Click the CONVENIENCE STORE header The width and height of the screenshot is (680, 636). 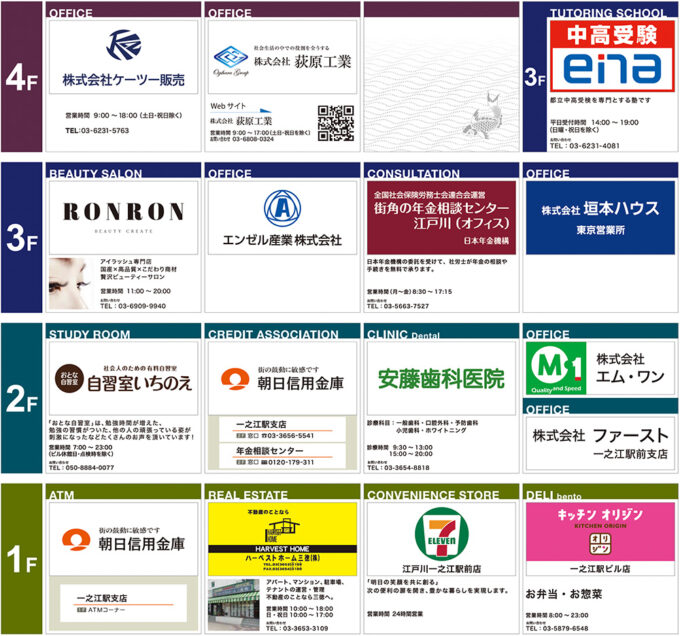(x=433, y=495)
